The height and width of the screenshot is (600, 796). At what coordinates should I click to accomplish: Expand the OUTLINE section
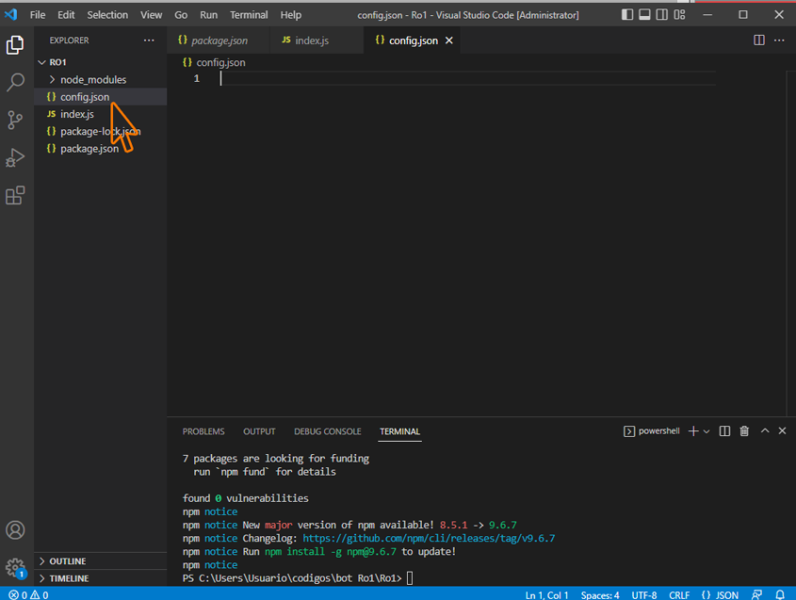[67, 561]
